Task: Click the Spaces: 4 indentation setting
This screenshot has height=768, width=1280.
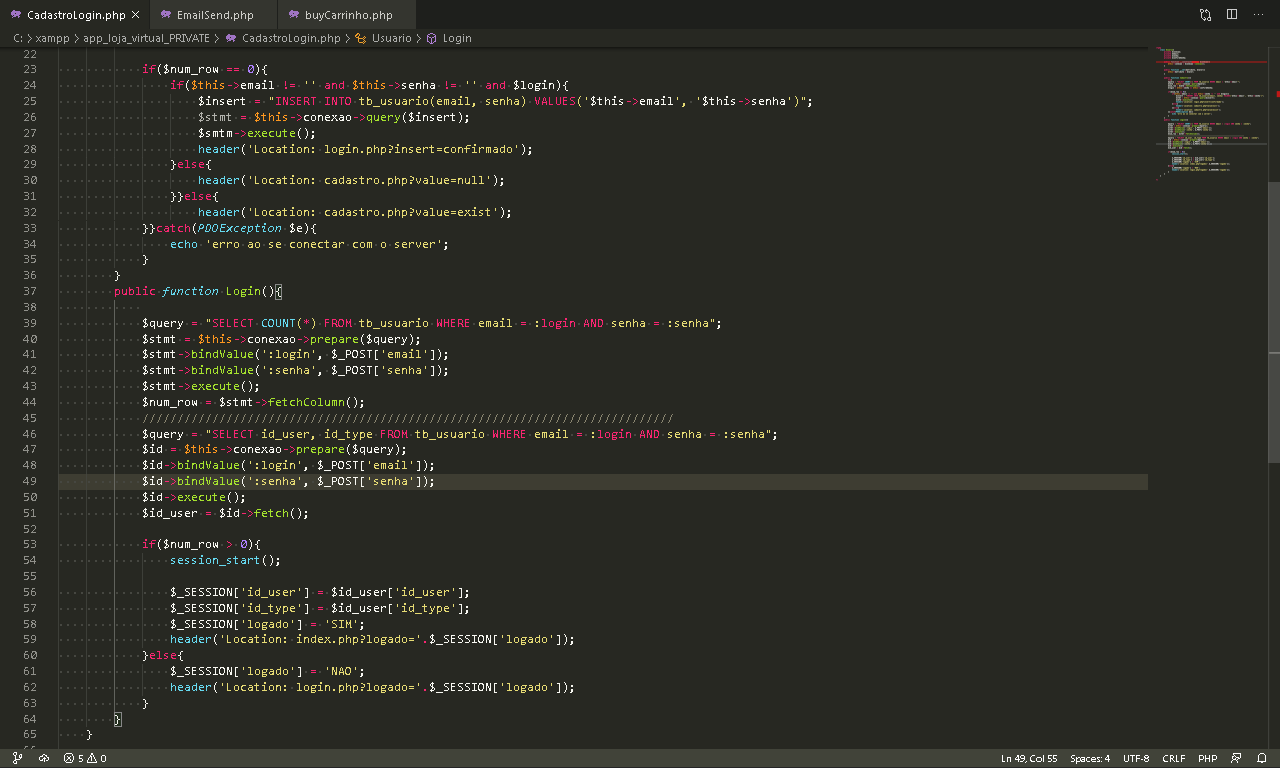Action: click(x=1089, y=758)
